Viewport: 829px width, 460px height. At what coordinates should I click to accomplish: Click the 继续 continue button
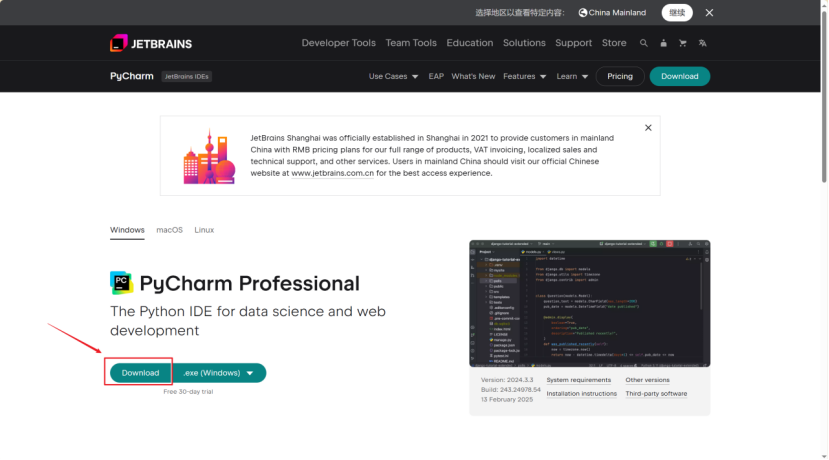coord(677,13)
